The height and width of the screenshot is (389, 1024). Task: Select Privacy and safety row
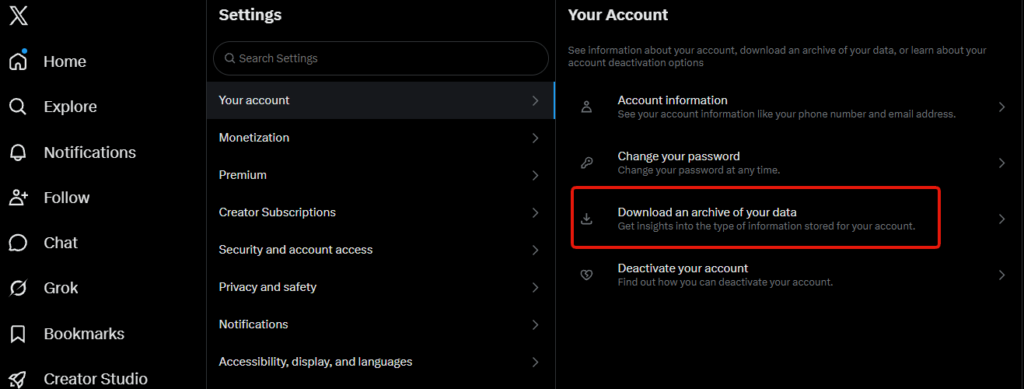(381, 287)
